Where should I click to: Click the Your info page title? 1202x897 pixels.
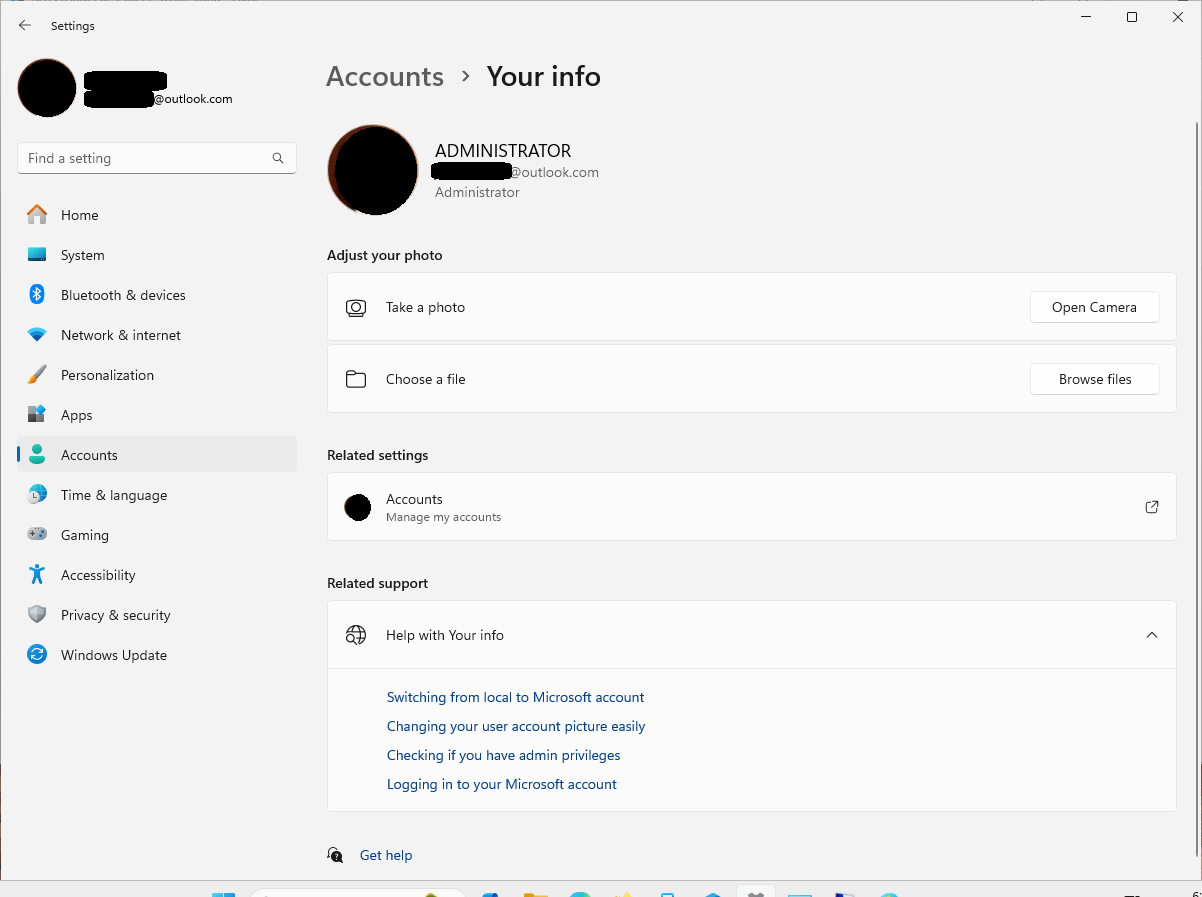(544, 77)
